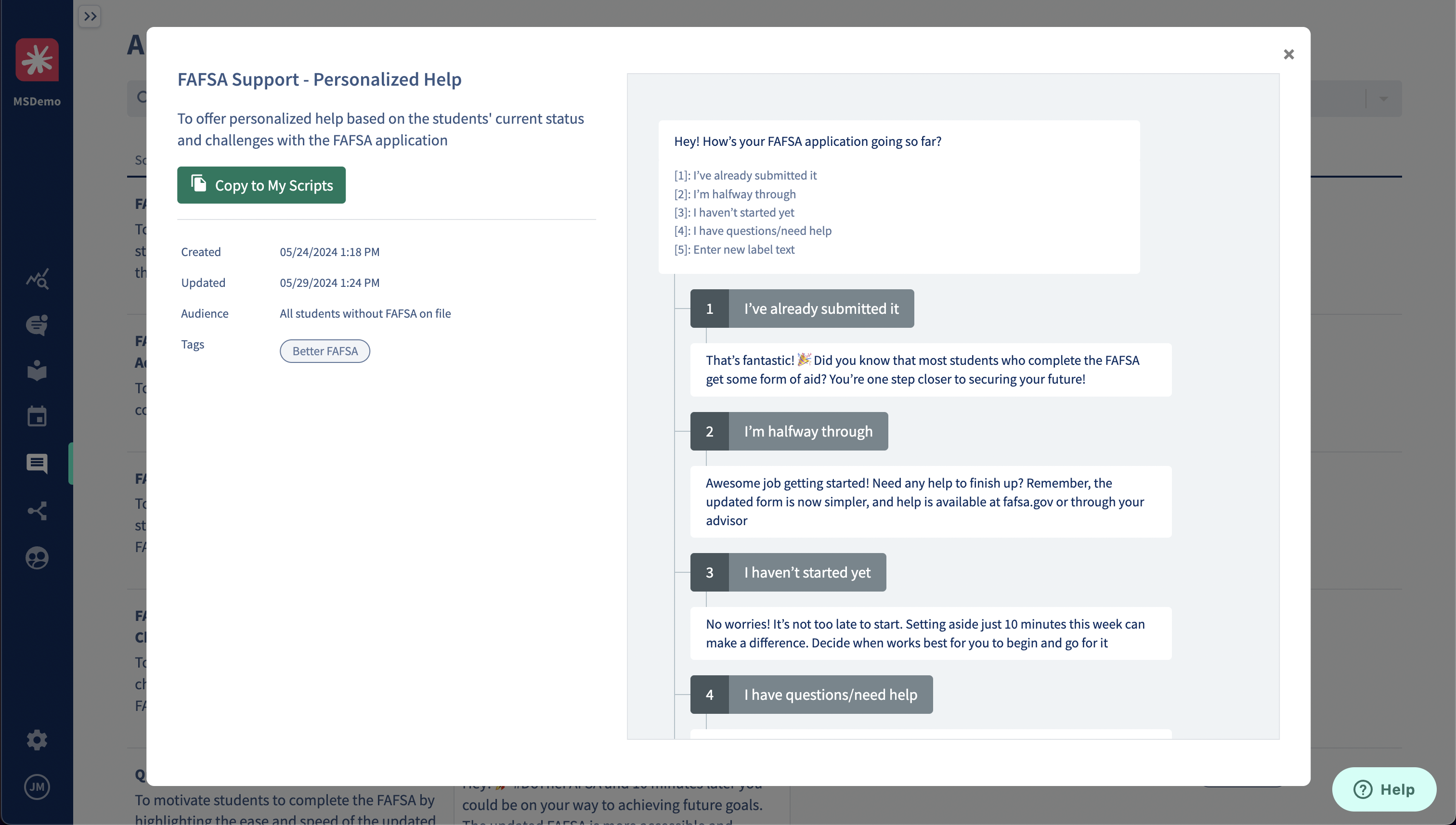Click the Audience label
The image size is (1456, 825).
[205, 313]
